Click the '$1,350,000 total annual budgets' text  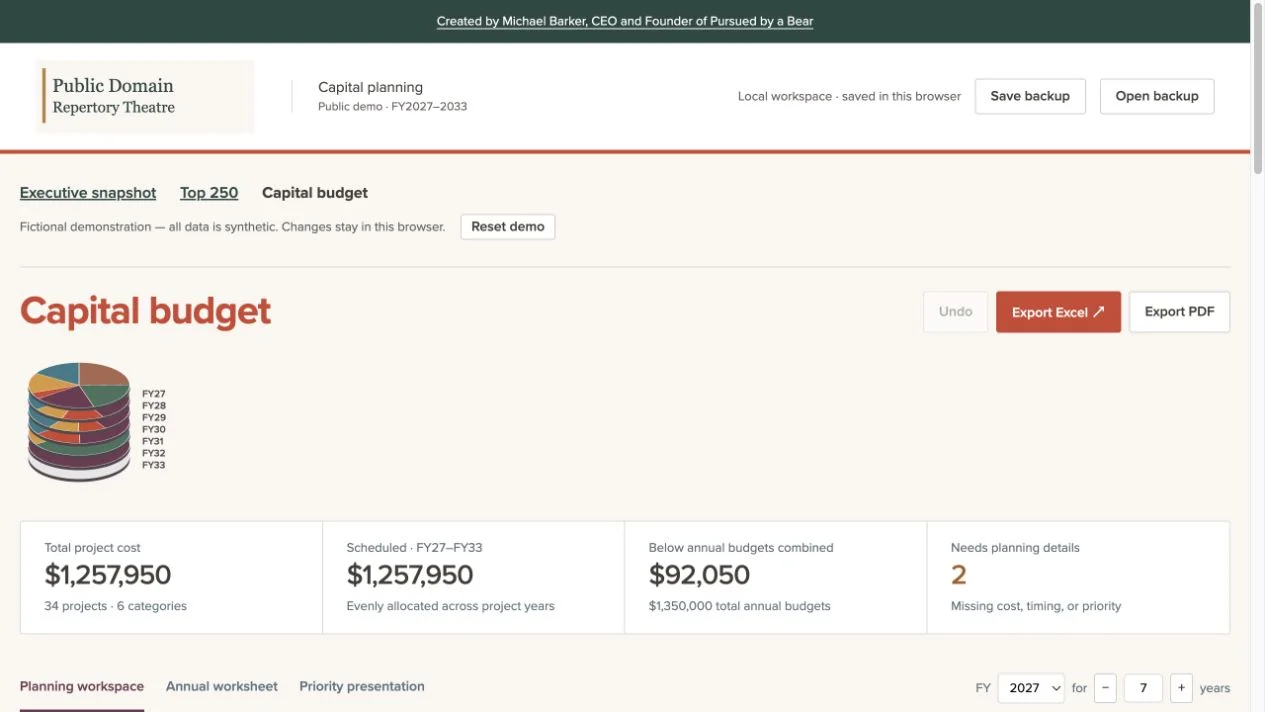pos(739,606)
